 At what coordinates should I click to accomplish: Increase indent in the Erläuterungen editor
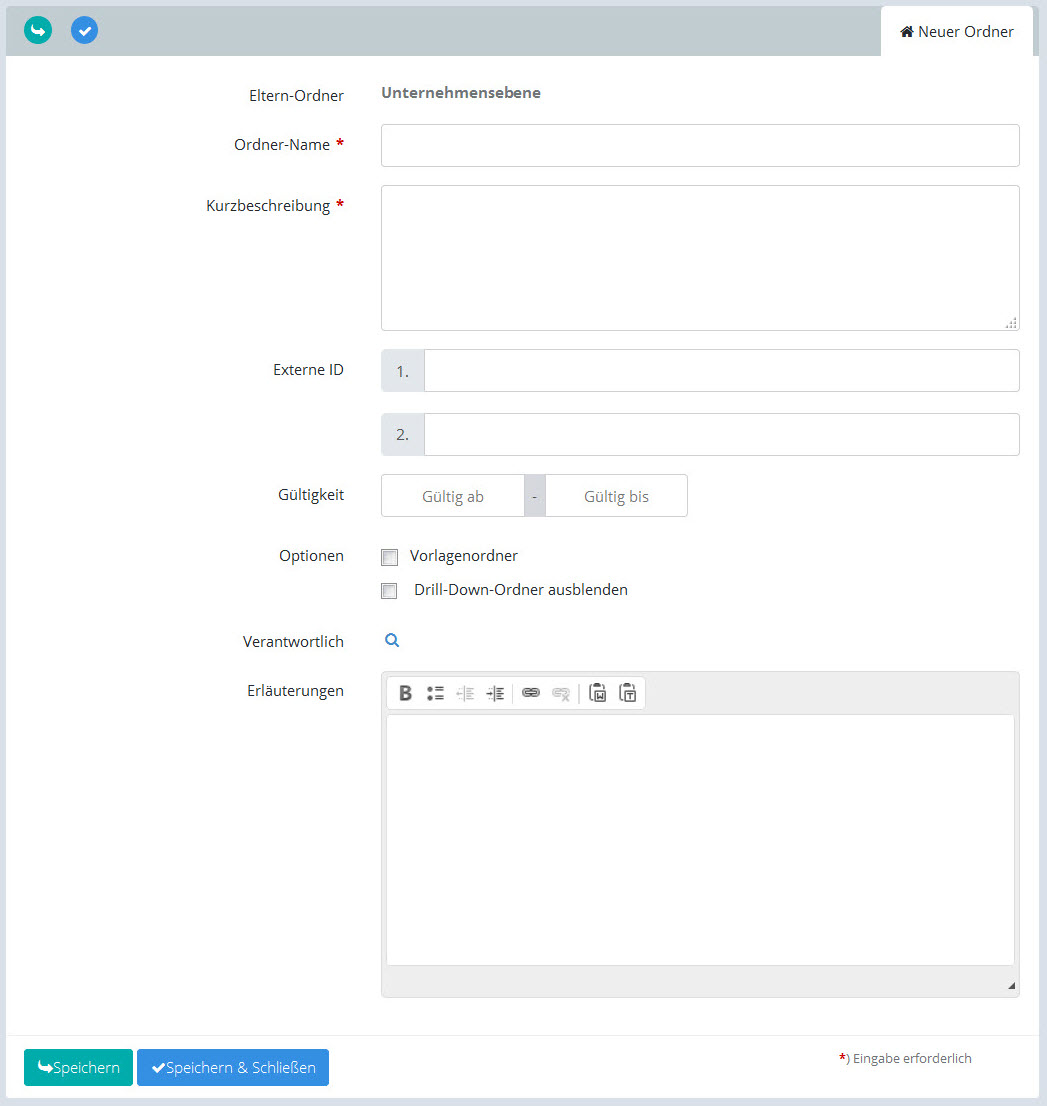click(495, 693)
